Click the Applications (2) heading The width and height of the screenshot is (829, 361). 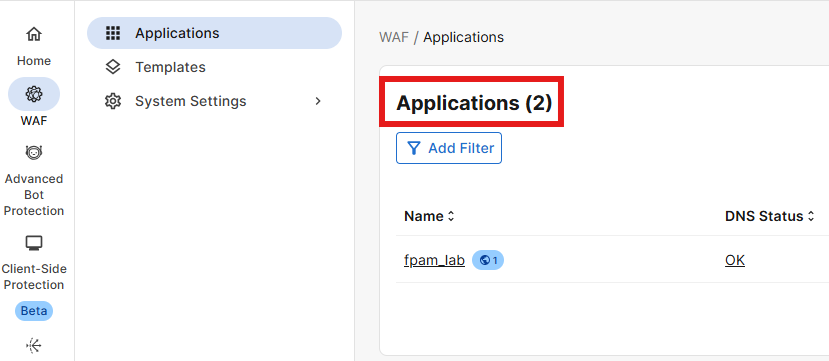474,103
